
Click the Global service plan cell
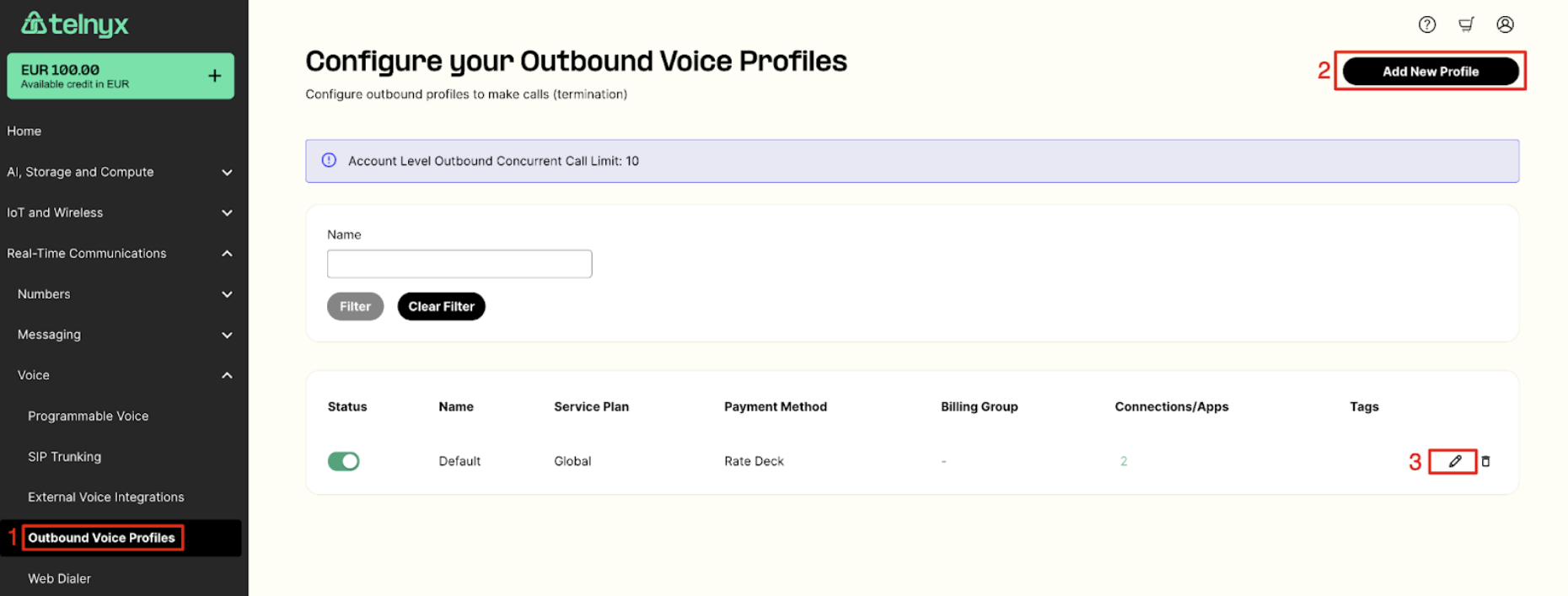pyautogui.click(x=572, y=461)
